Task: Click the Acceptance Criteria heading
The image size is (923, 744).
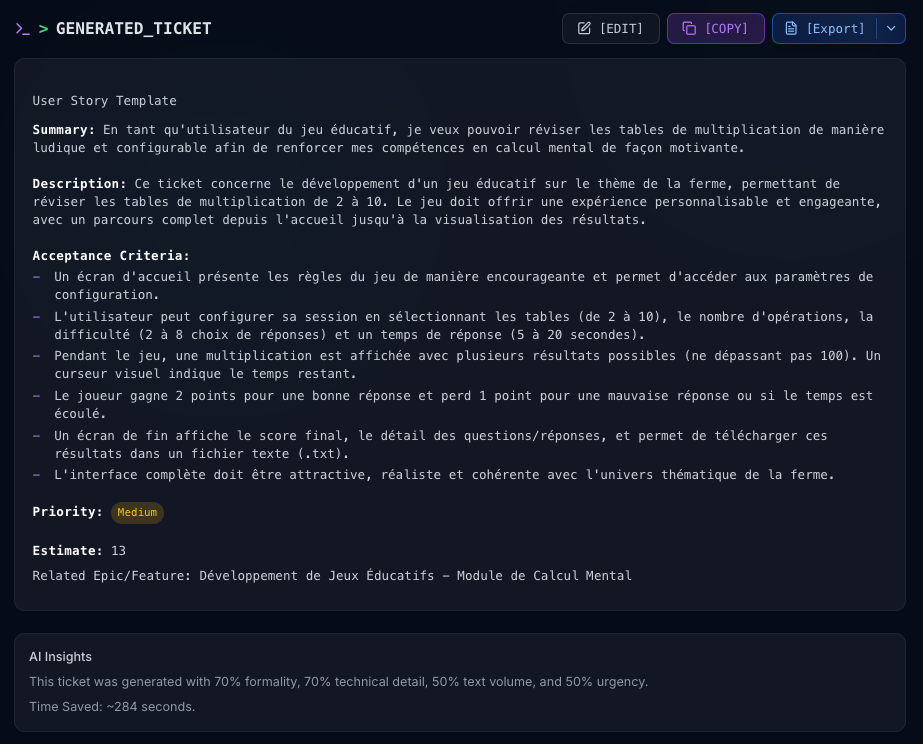Action: coord(111,256)
